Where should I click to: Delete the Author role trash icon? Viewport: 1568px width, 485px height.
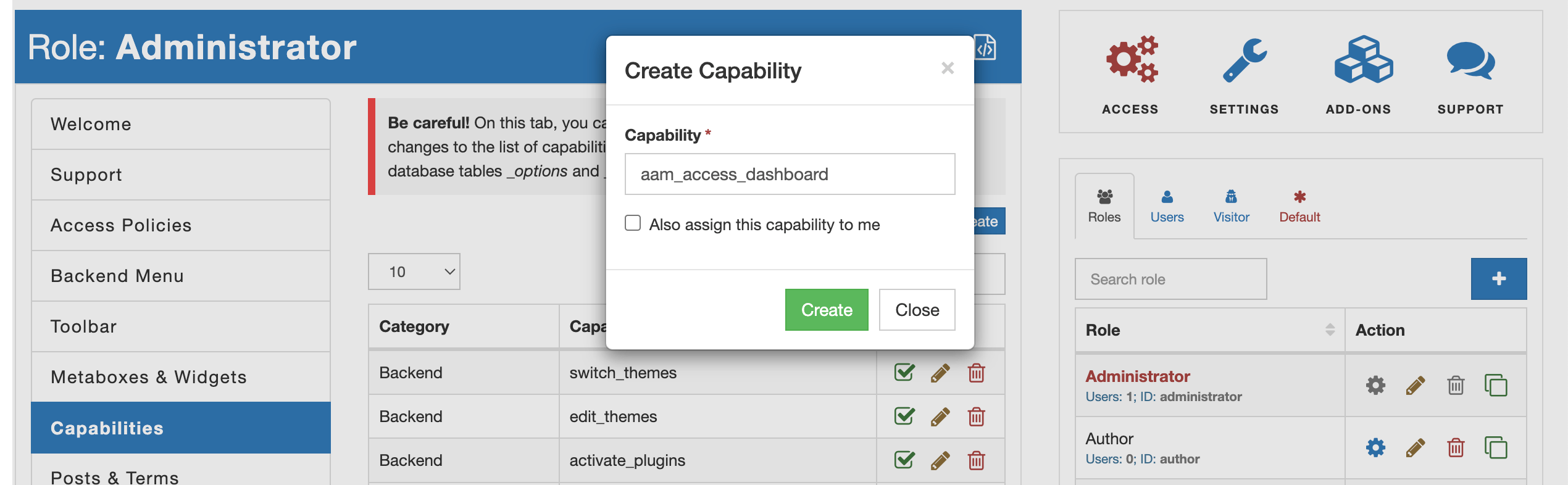point(1456,447)
